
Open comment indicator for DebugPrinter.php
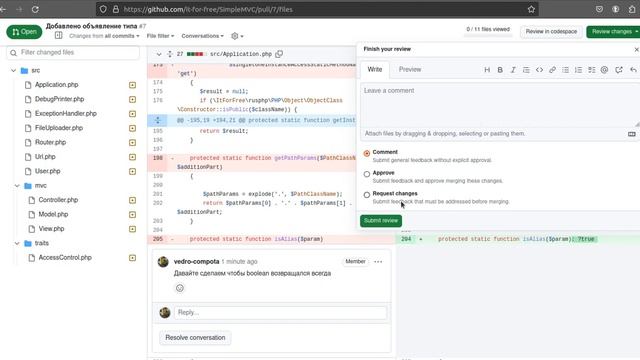pos(132,99)
